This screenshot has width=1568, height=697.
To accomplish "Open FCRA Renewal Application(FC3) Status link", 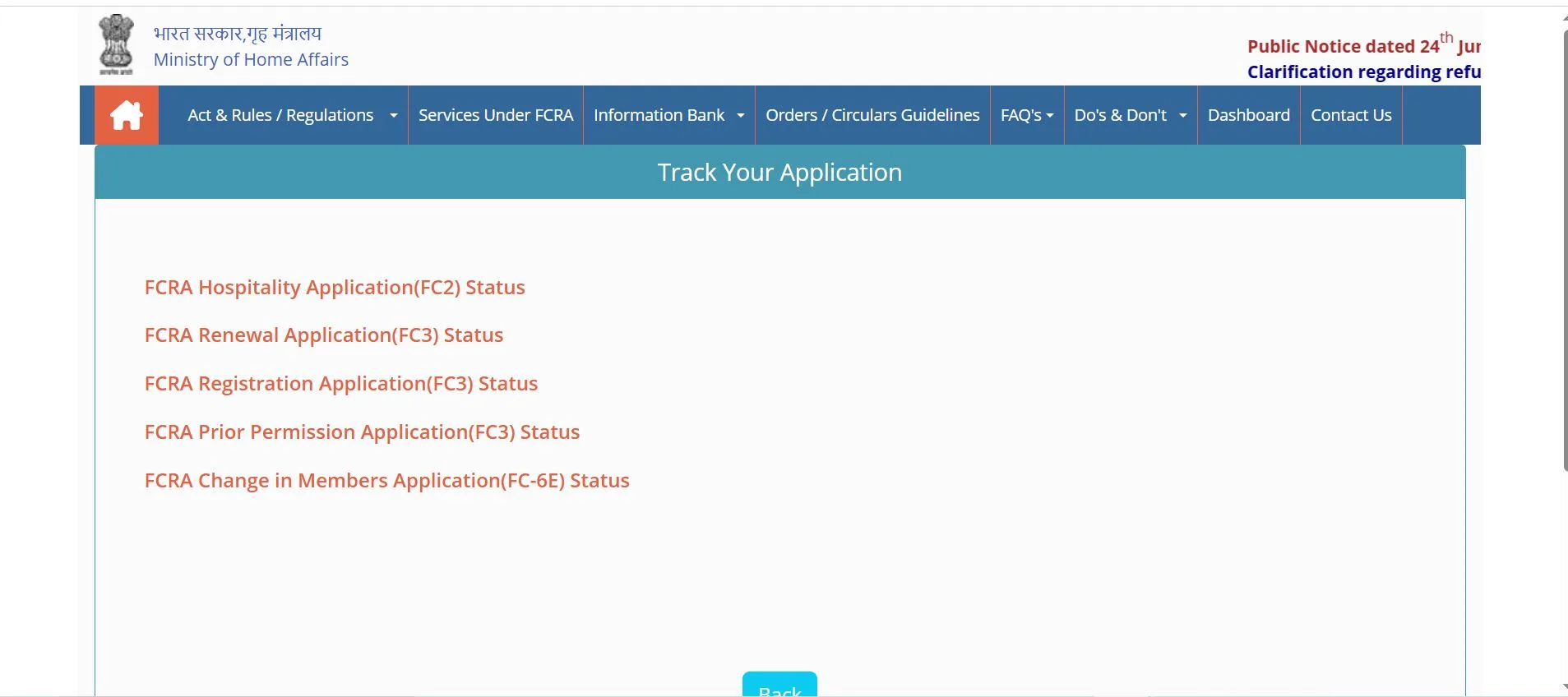I will pos(323,335).
